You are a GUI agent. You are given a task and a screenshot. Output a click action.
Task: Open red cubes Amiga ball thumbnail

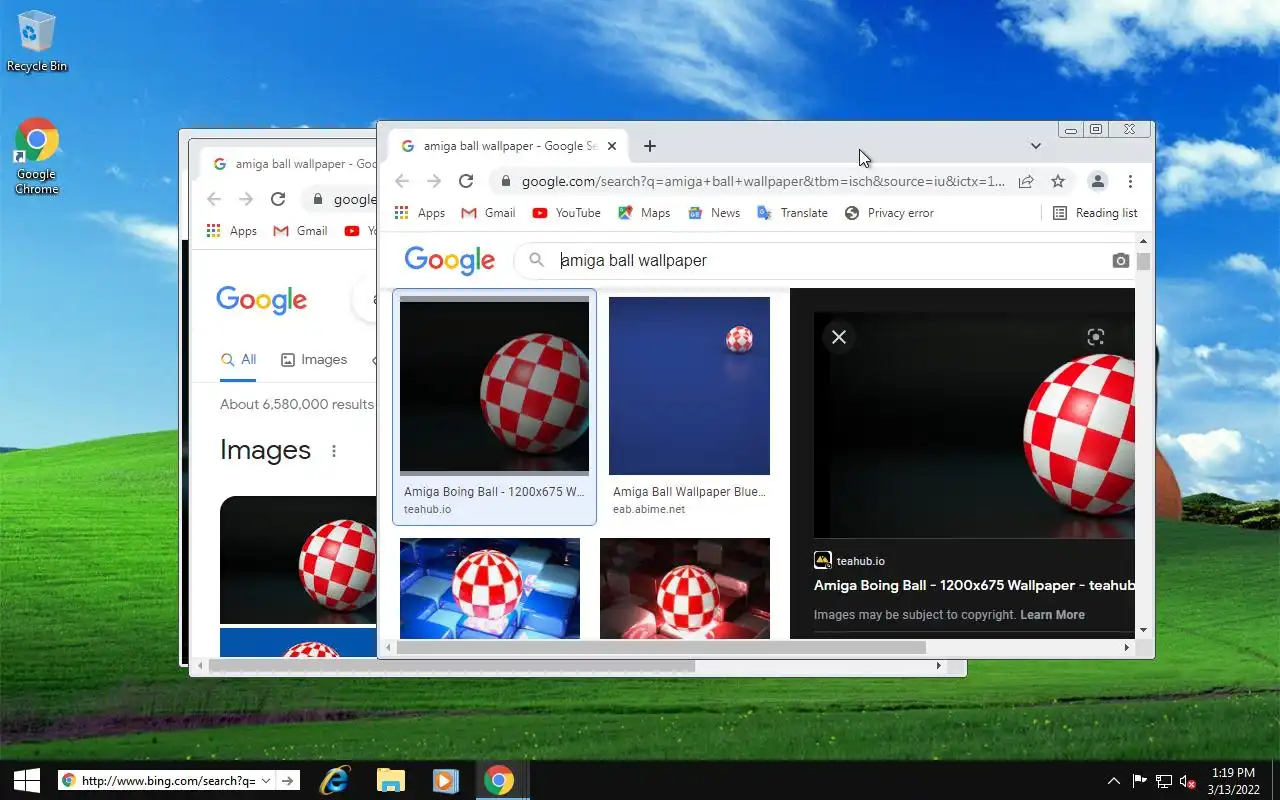tap(685, 589)
